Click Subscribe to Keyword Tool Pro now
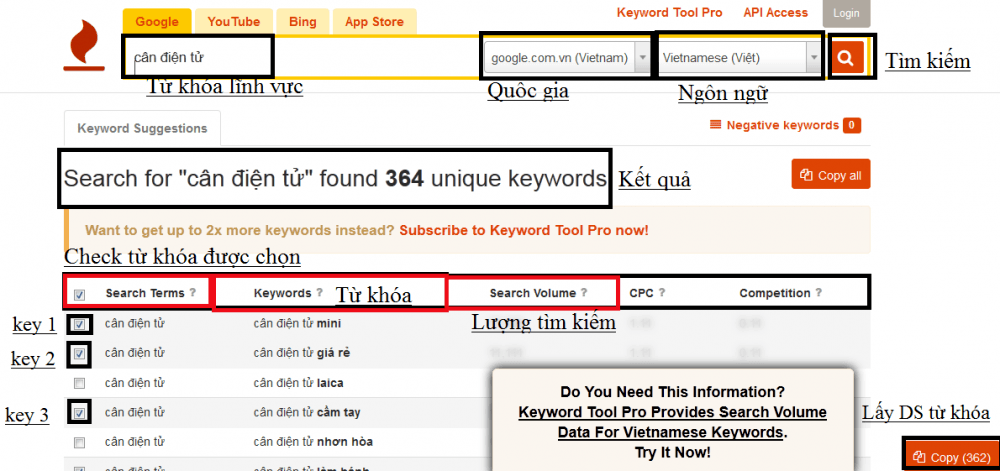The height and width of the screenshot is (471, 1000). 524,230
